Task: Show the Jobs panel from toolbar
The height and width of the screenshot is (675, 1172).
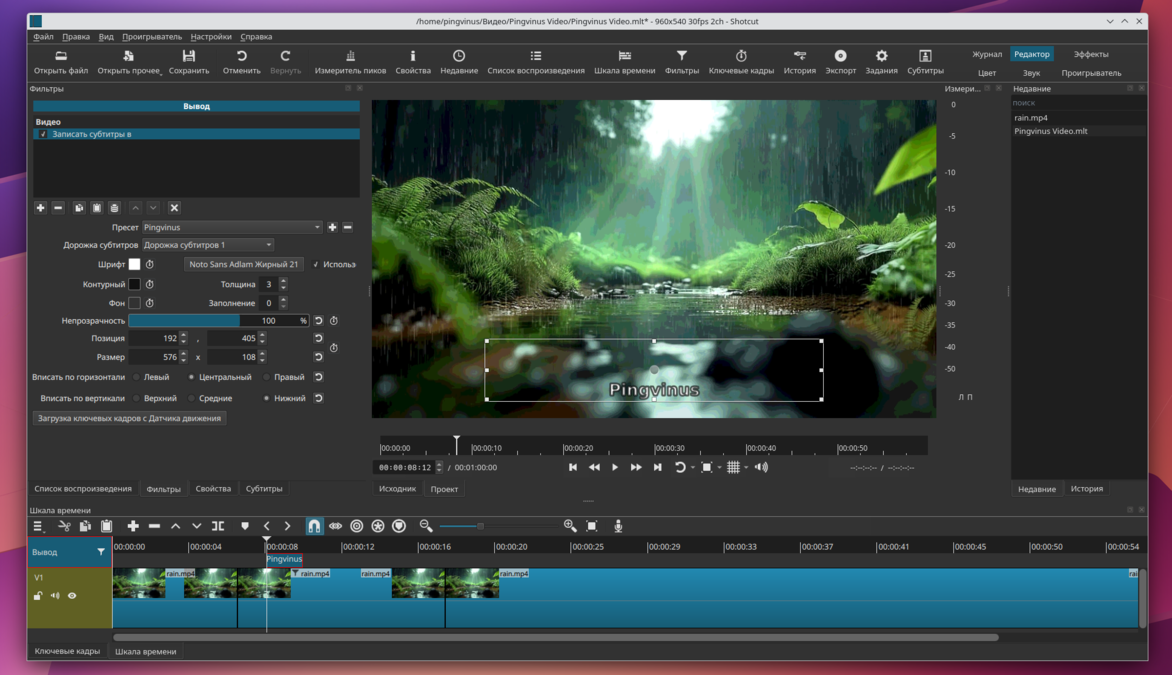Action: tap(881, 62)
